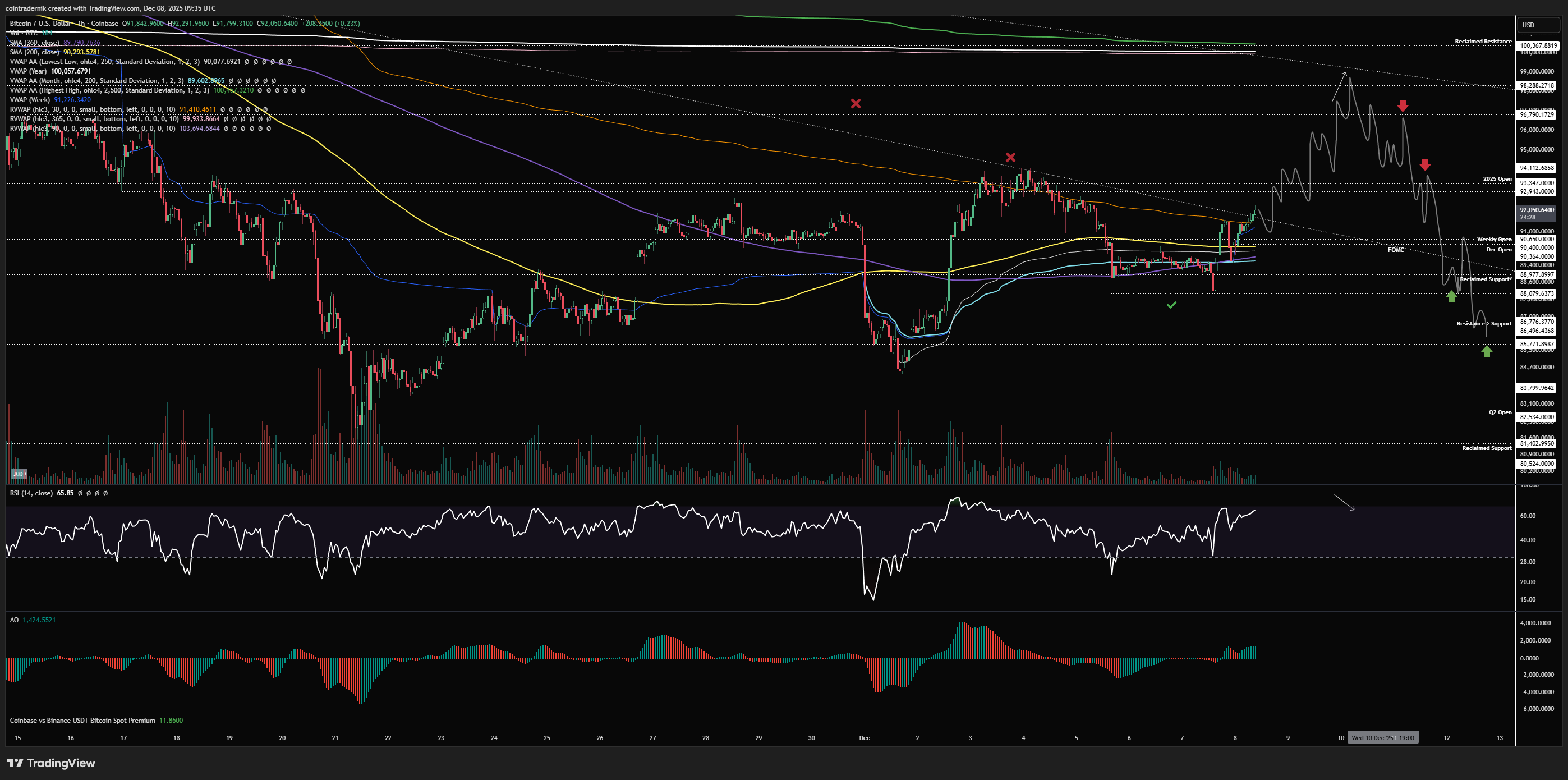Click the Coinbase vs Binance Spot Premium label
Viewport: 1568px width, 780px height.
[82, 720]
